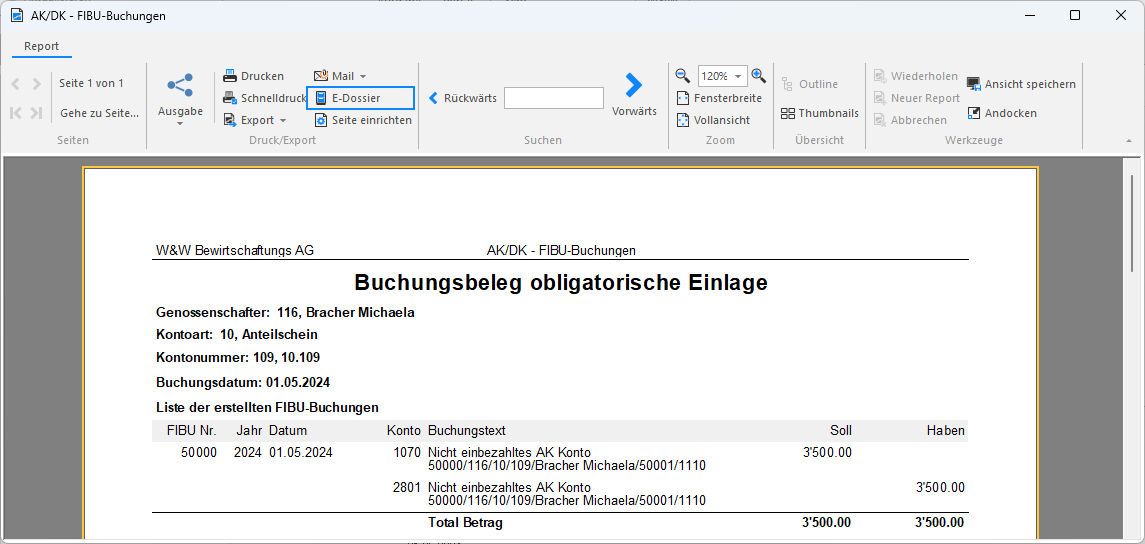Click Outline in Übersicht group
Viewport: 1145px width, 544px height.
point(810,84)
